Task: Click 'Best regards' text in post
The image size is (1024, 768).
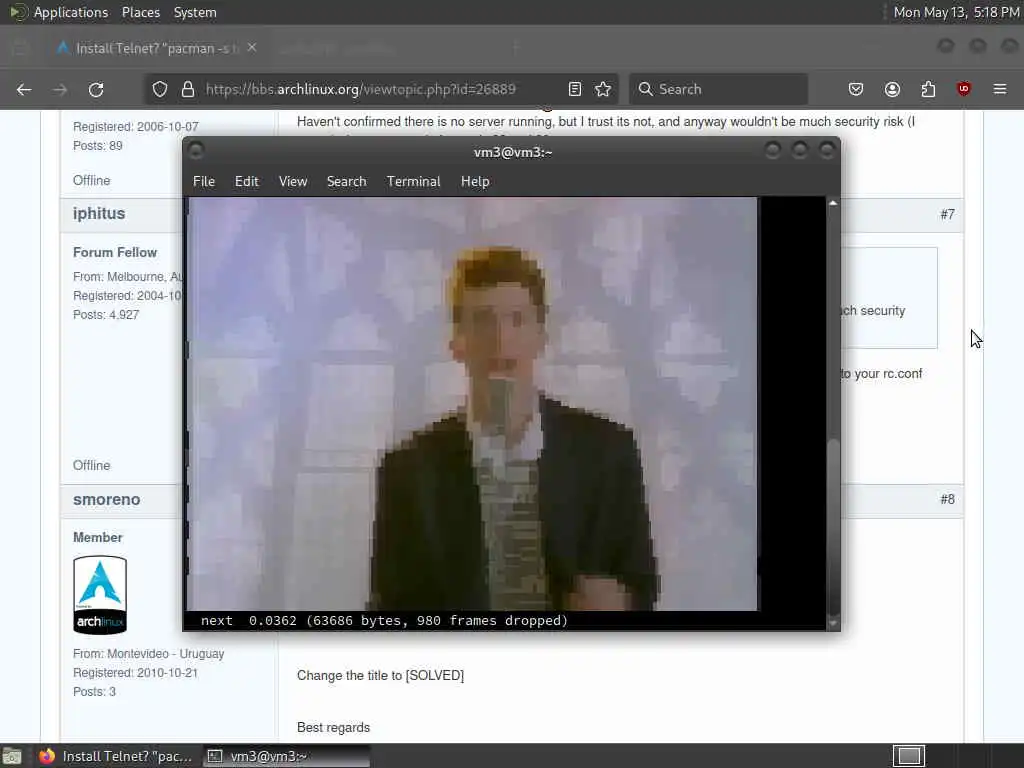Action: 334,728
